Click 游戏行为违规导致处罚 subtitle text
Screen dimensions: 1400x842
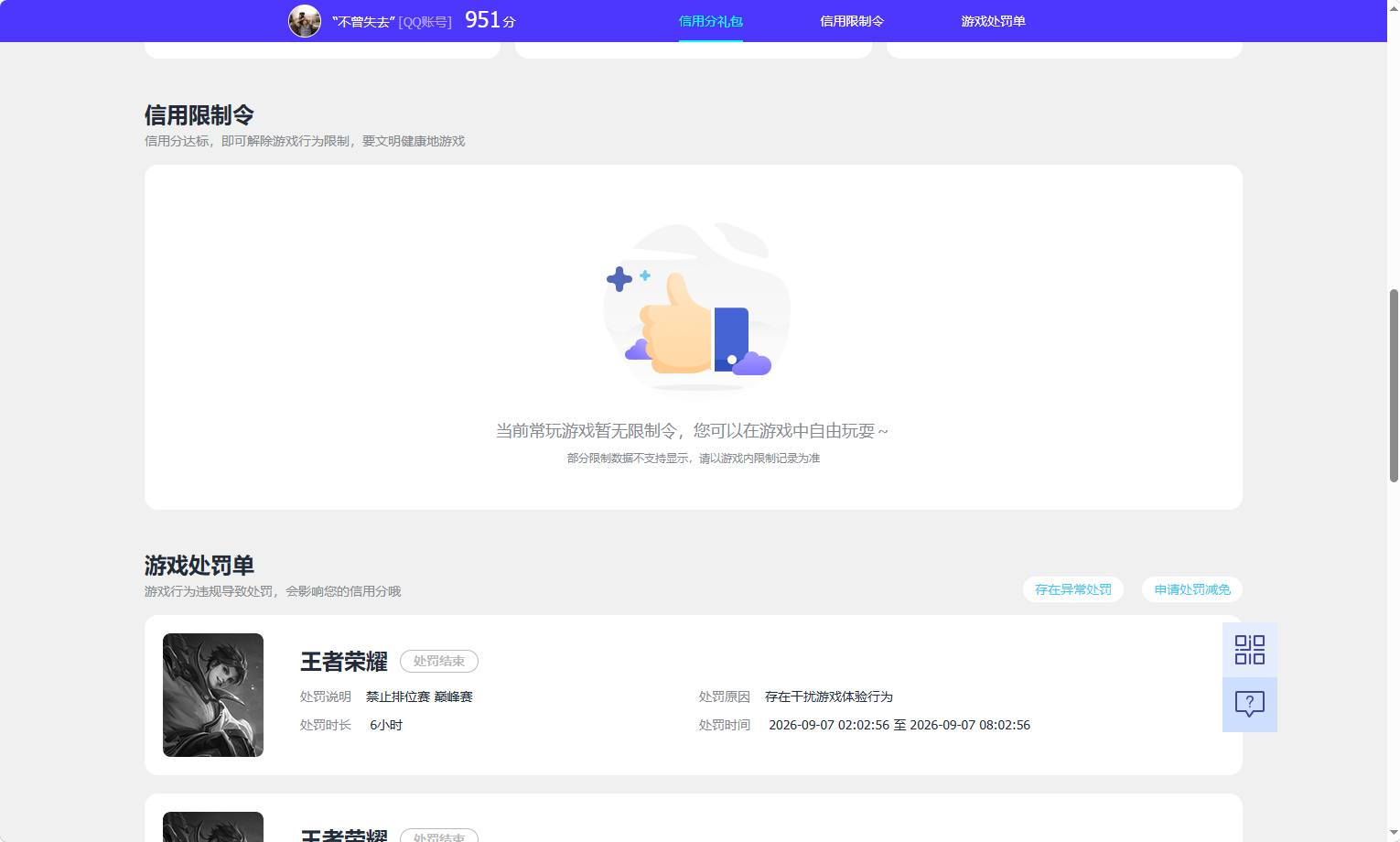click(x=273, y=591)
